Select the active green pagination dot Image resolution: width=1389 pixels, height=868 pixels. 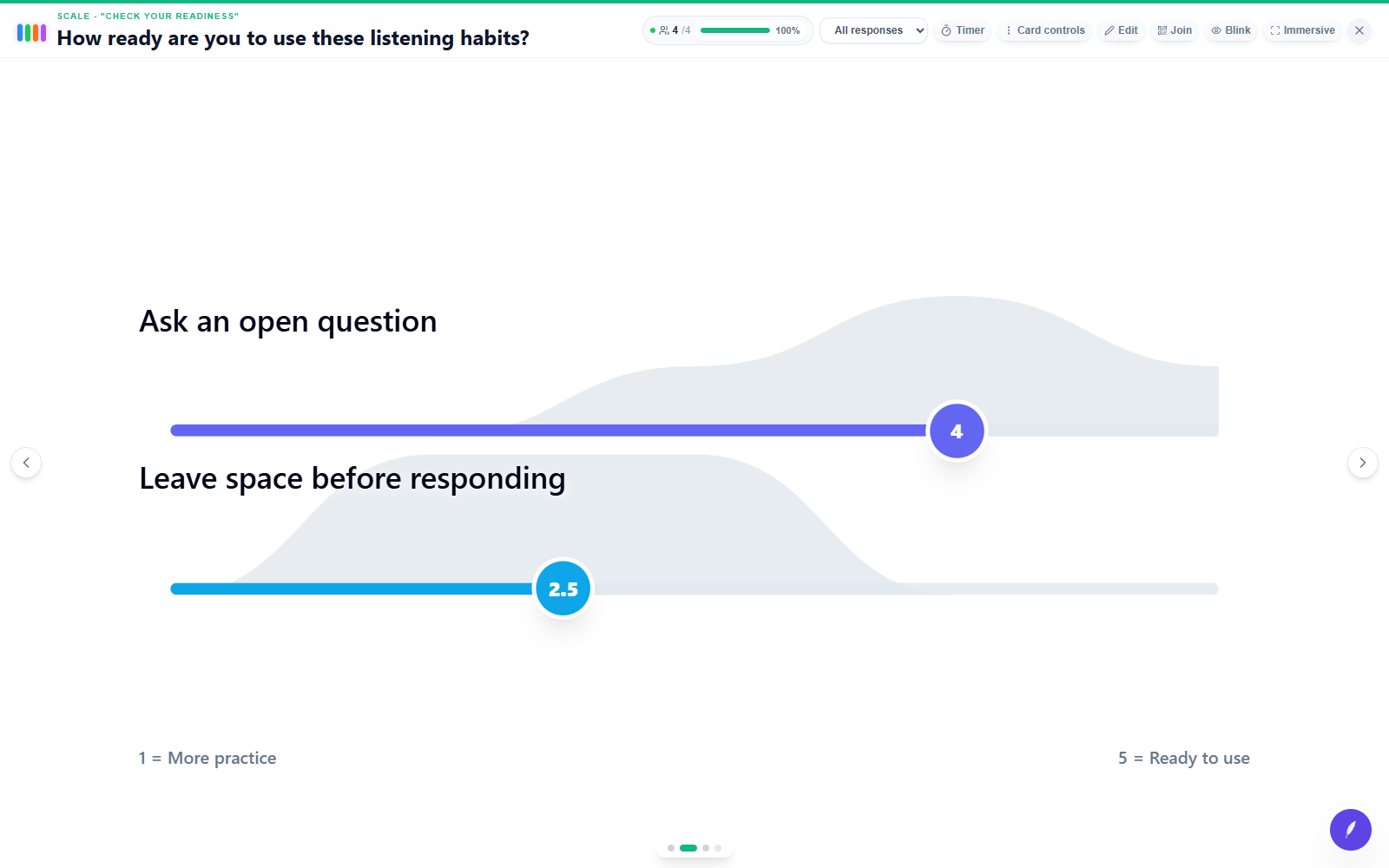pyautogui.click(x=688, y=848)
